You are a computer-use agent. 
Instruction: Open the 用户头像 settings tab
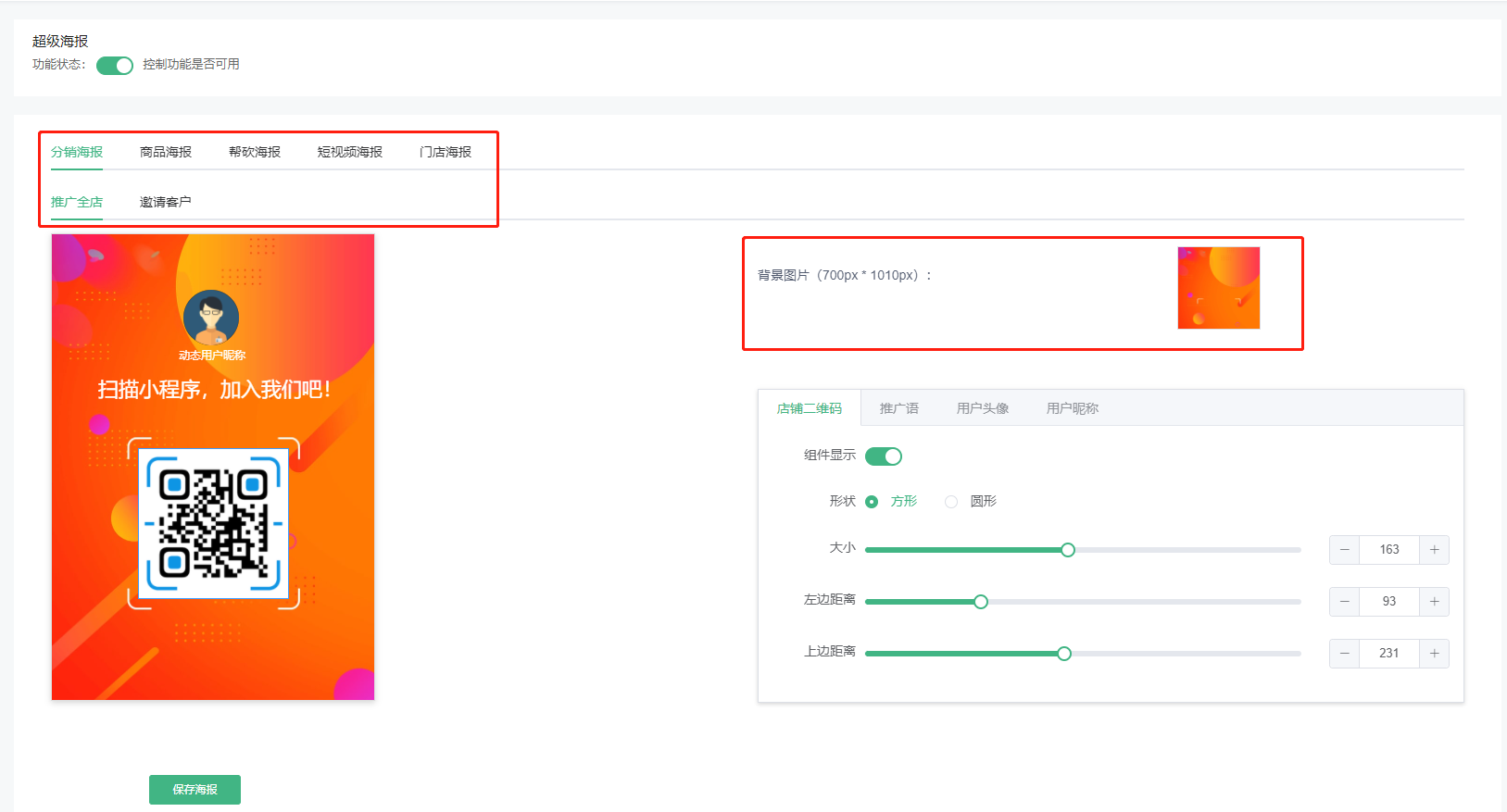[983, 408]
